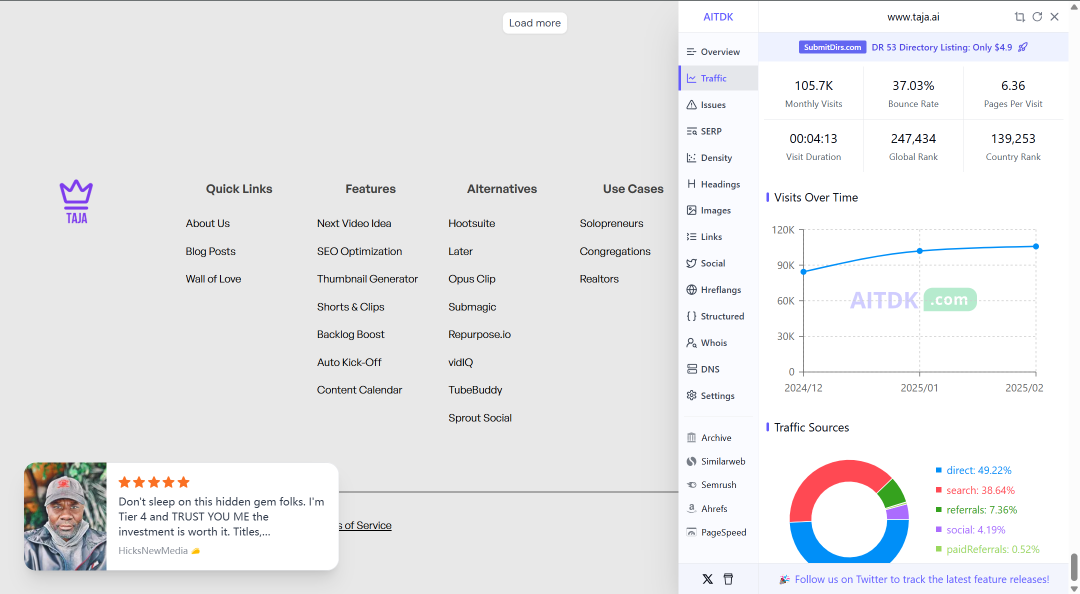1080x594 pixels.
Task: Open the Issues tab
Action: (x=718, y=105)
